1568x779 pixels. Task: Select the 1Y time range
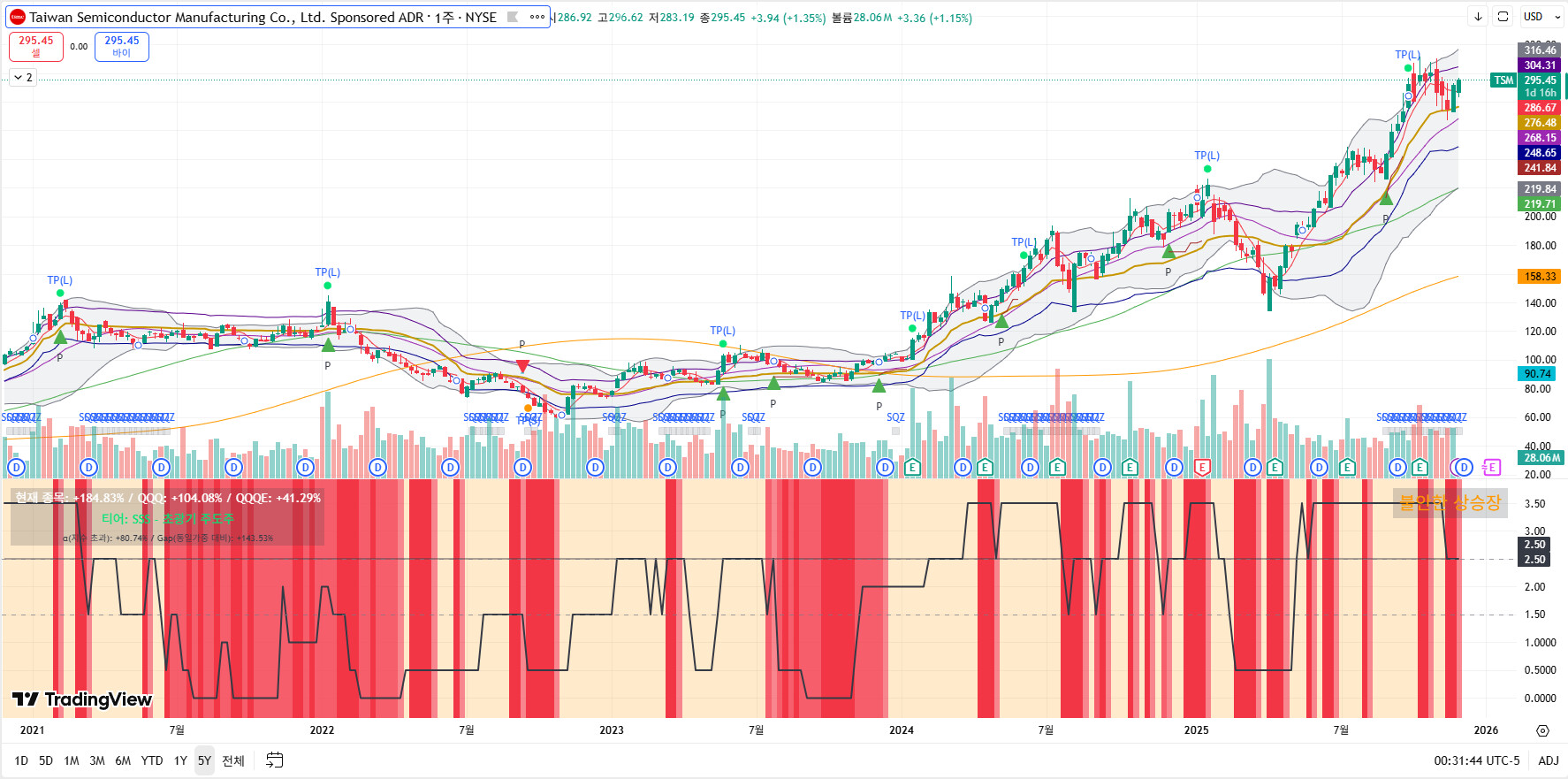click(x=180, y=760)
